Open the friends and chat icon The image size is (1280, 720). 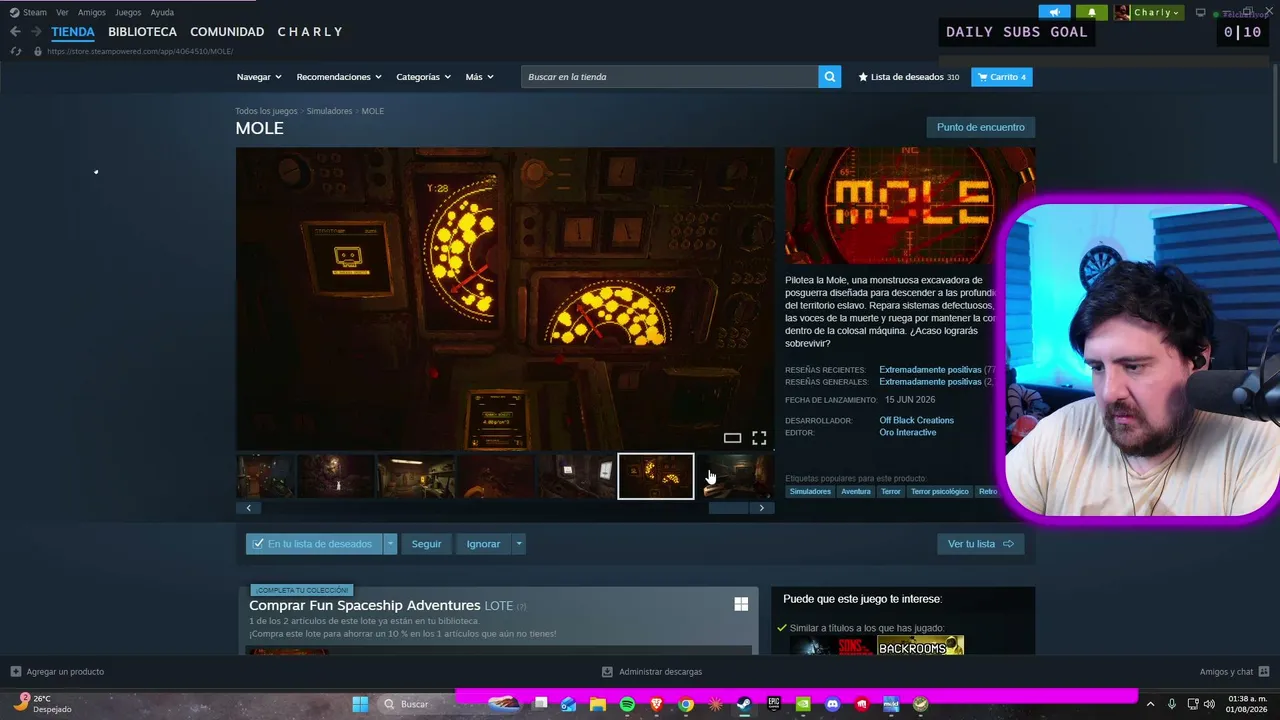click(1264, 672)
